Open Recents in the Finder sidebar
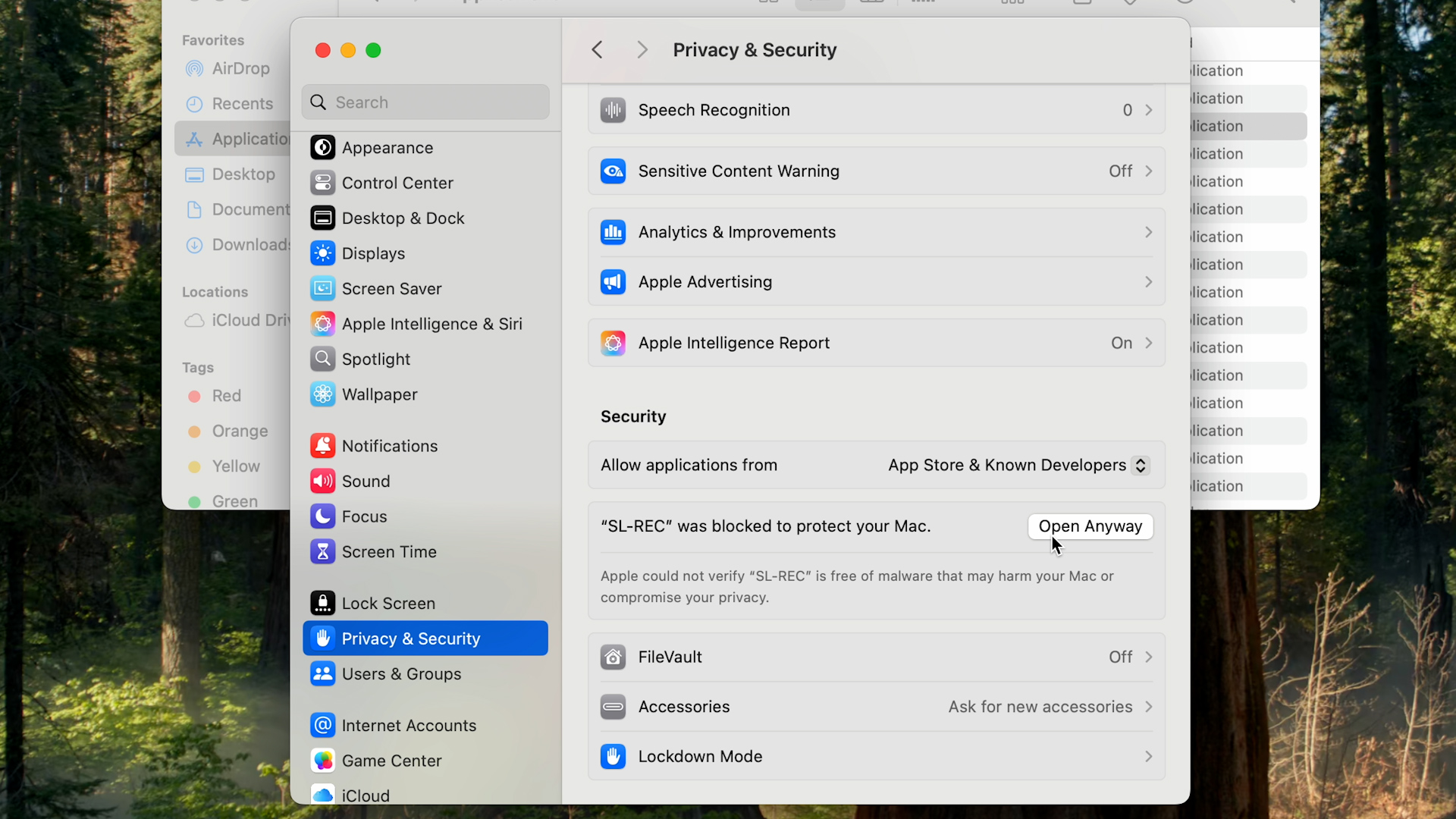 pos(229,104)
